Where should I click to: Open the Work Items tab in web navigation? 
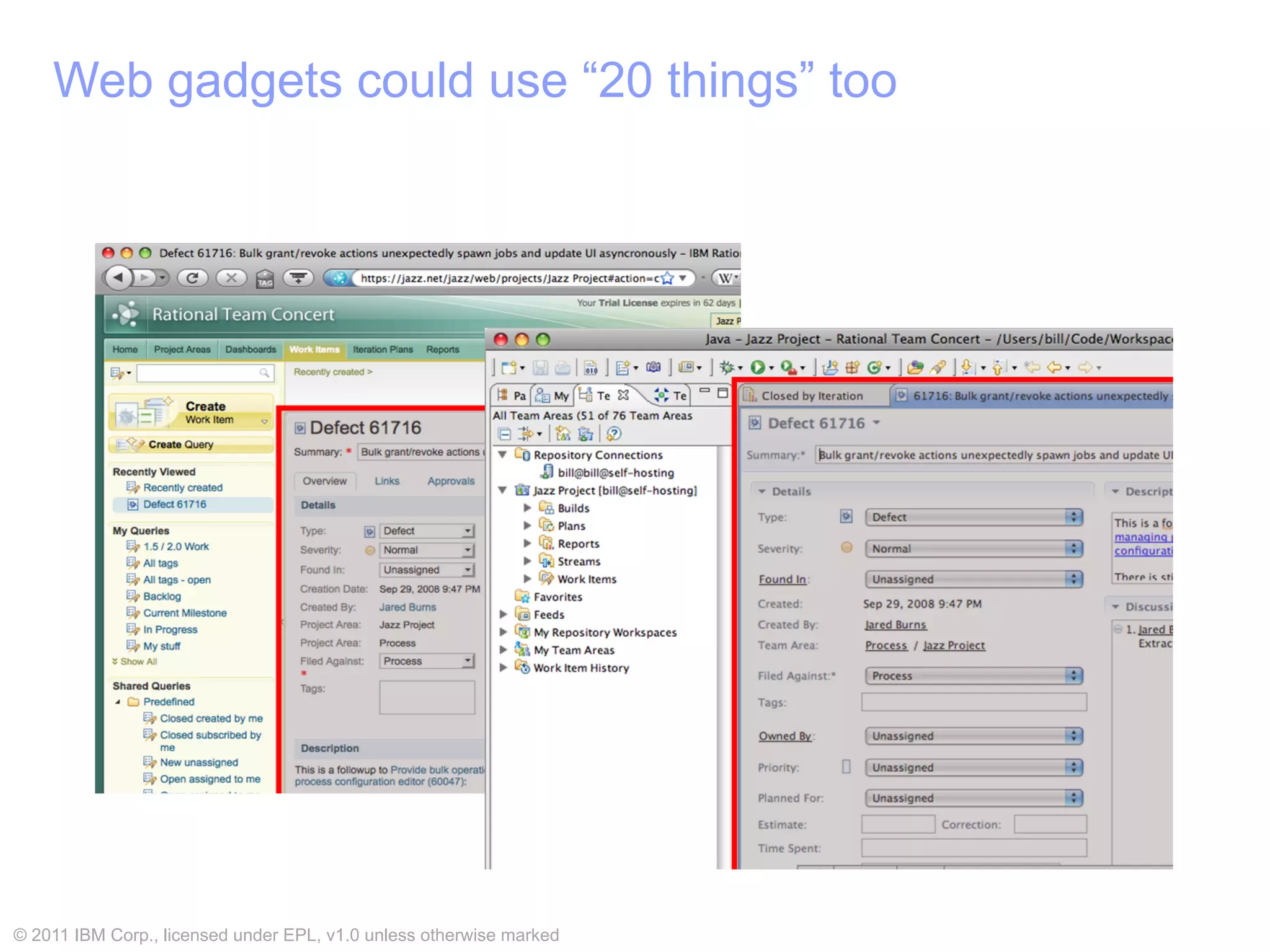click(314, 350)
